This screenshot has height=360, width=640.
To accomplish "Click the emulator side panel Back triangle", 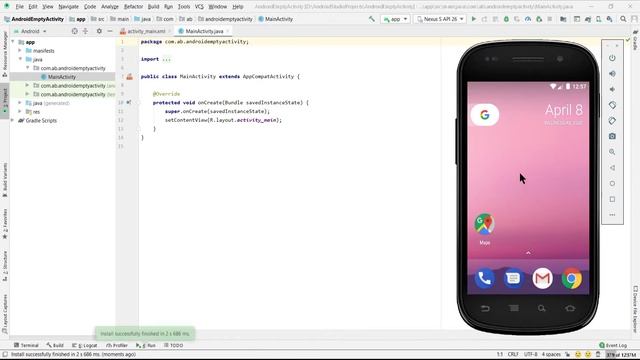I will pyautogui.click(x=612, y=168).
